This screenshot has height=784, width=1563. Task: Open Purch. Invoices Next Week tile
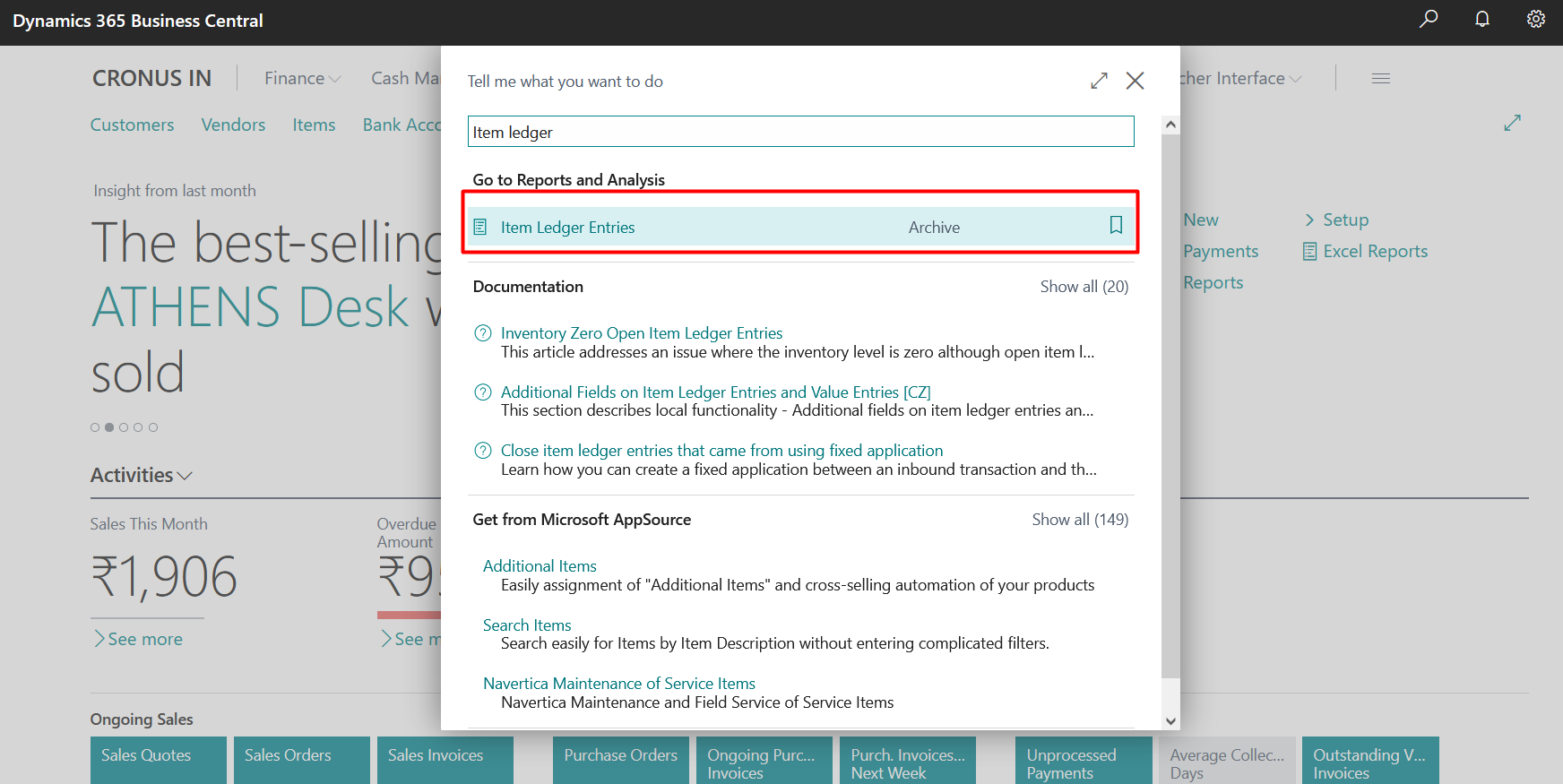[x=908, y=760]
